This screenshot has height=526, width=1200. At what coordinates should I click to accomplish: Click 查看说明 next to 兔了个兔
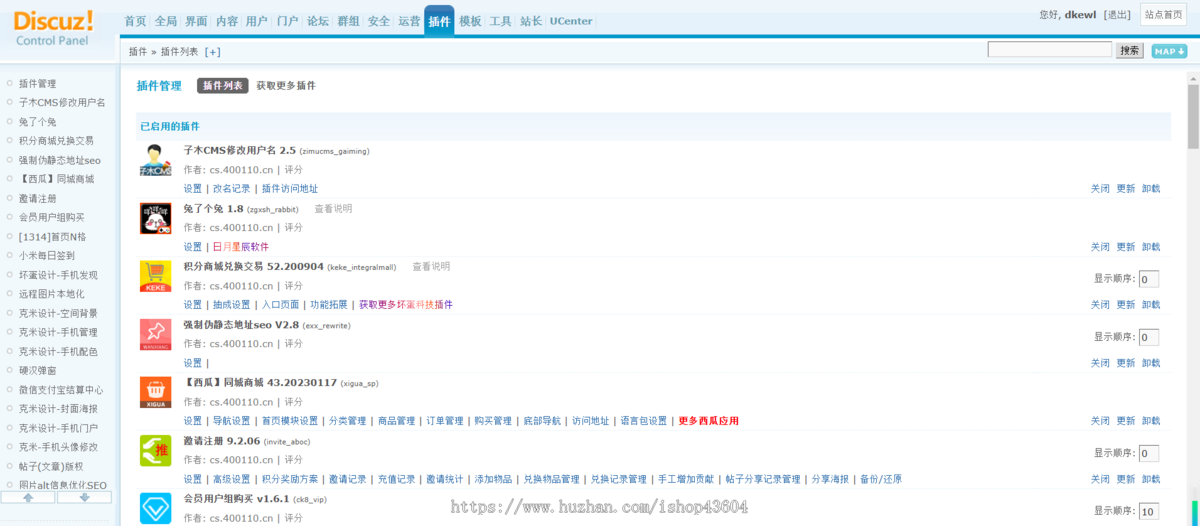pos(333,209)
